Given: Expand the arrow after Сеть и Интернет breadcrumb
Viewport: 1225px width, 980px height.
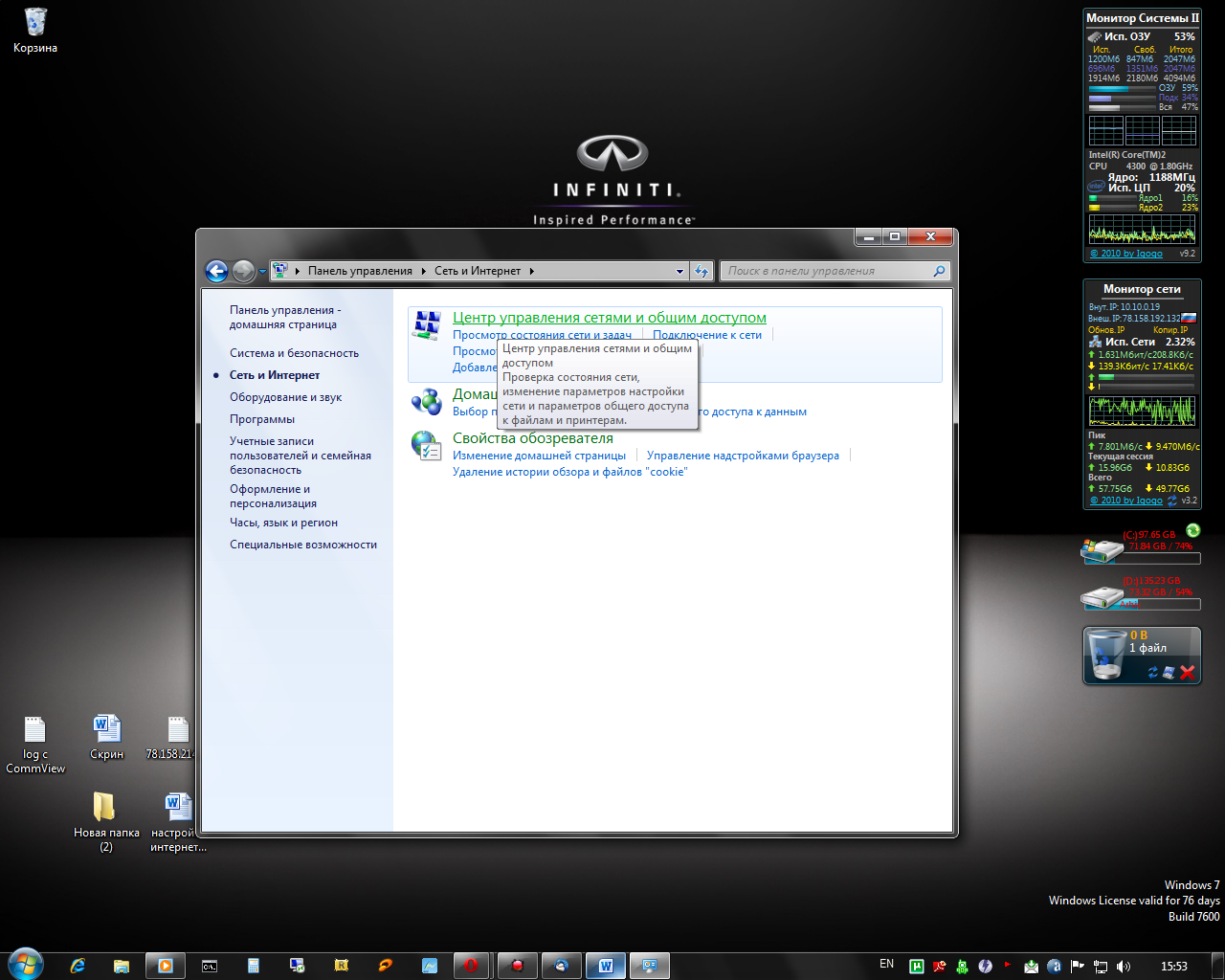Looking at the screenshot, I should pyautogui.click(x=532, y=271).
